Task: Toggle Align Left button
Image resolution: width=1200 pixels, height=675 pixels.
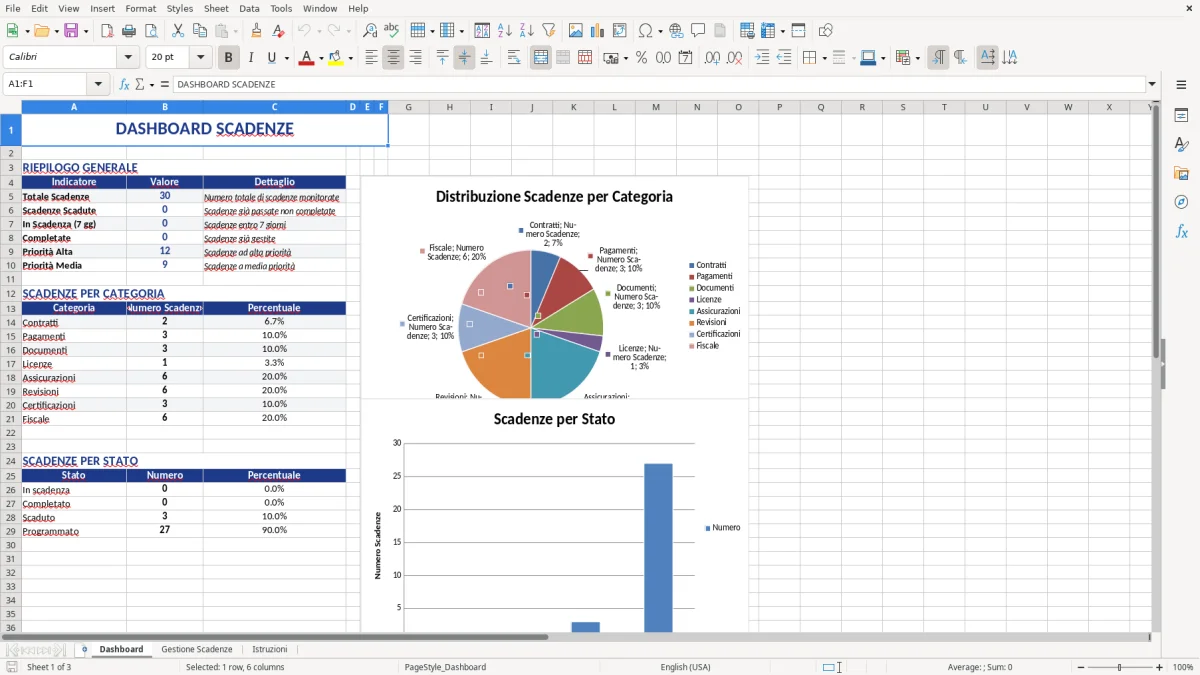Action: point(372,58)
